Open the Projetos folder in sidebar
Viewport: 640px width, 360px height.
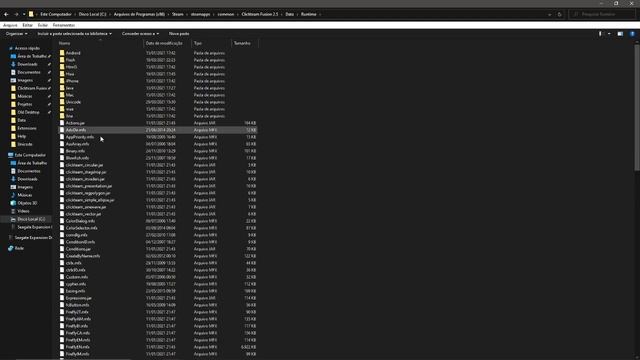point(24,104)
